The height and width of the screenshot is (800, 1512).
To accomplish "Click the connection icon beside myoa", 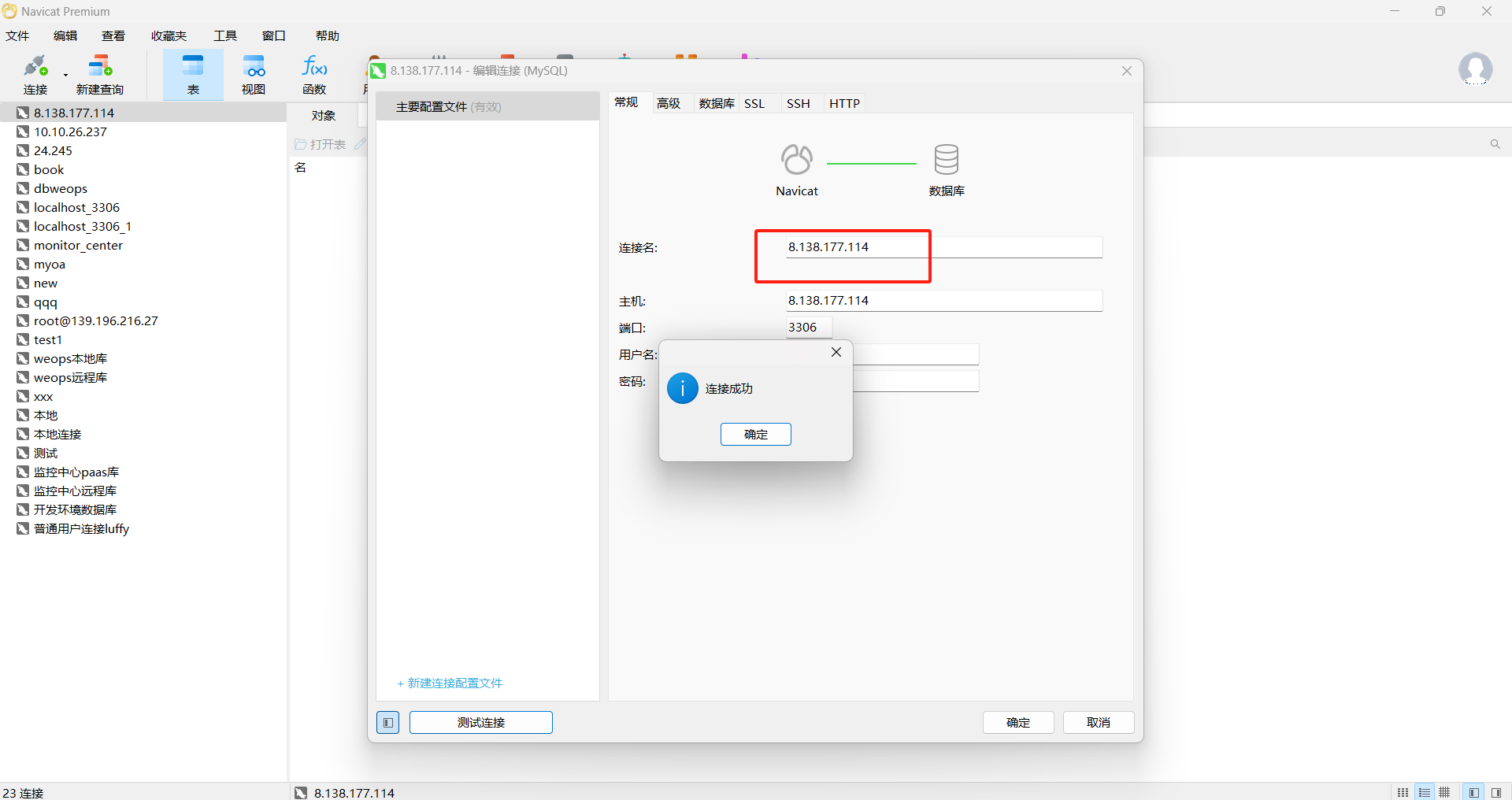I will pyautogui.click(x=23, y=264).
